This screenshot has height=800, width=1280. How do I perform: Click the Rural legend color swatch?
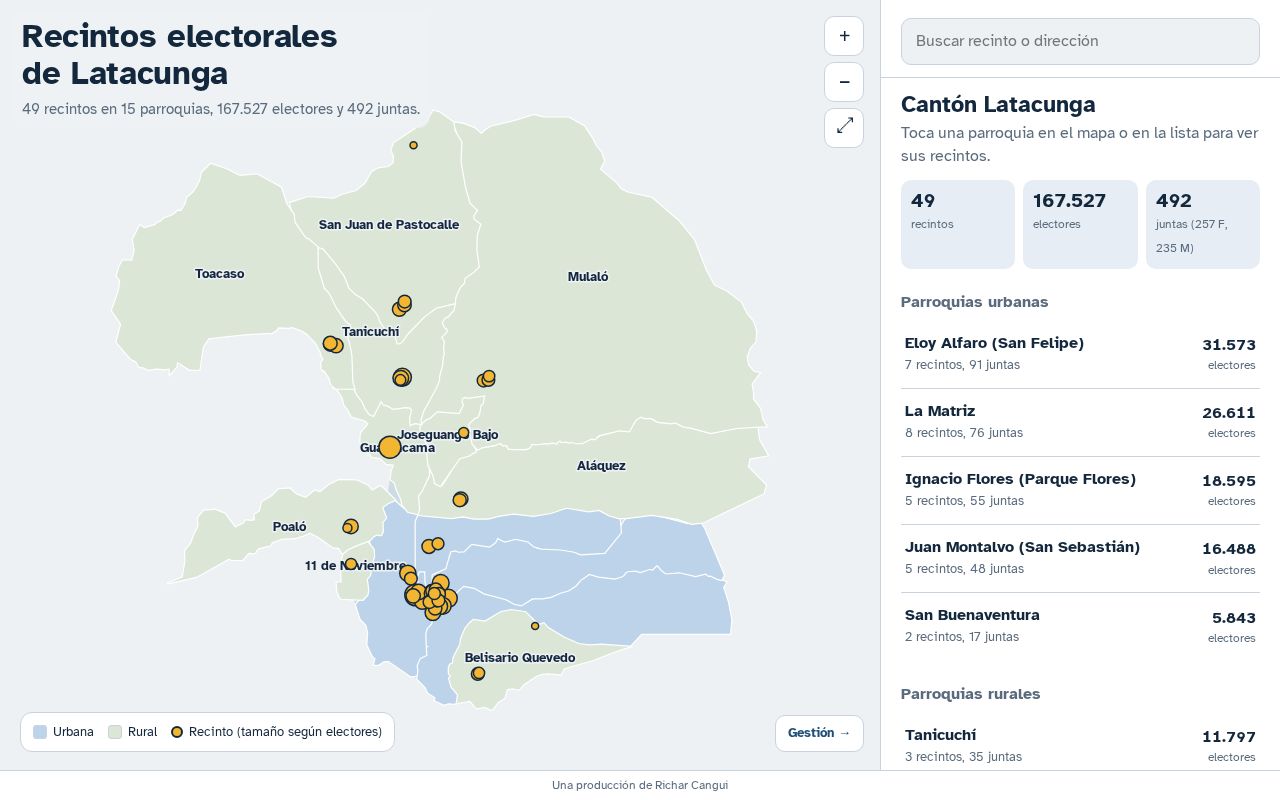[x=115, y=732]
